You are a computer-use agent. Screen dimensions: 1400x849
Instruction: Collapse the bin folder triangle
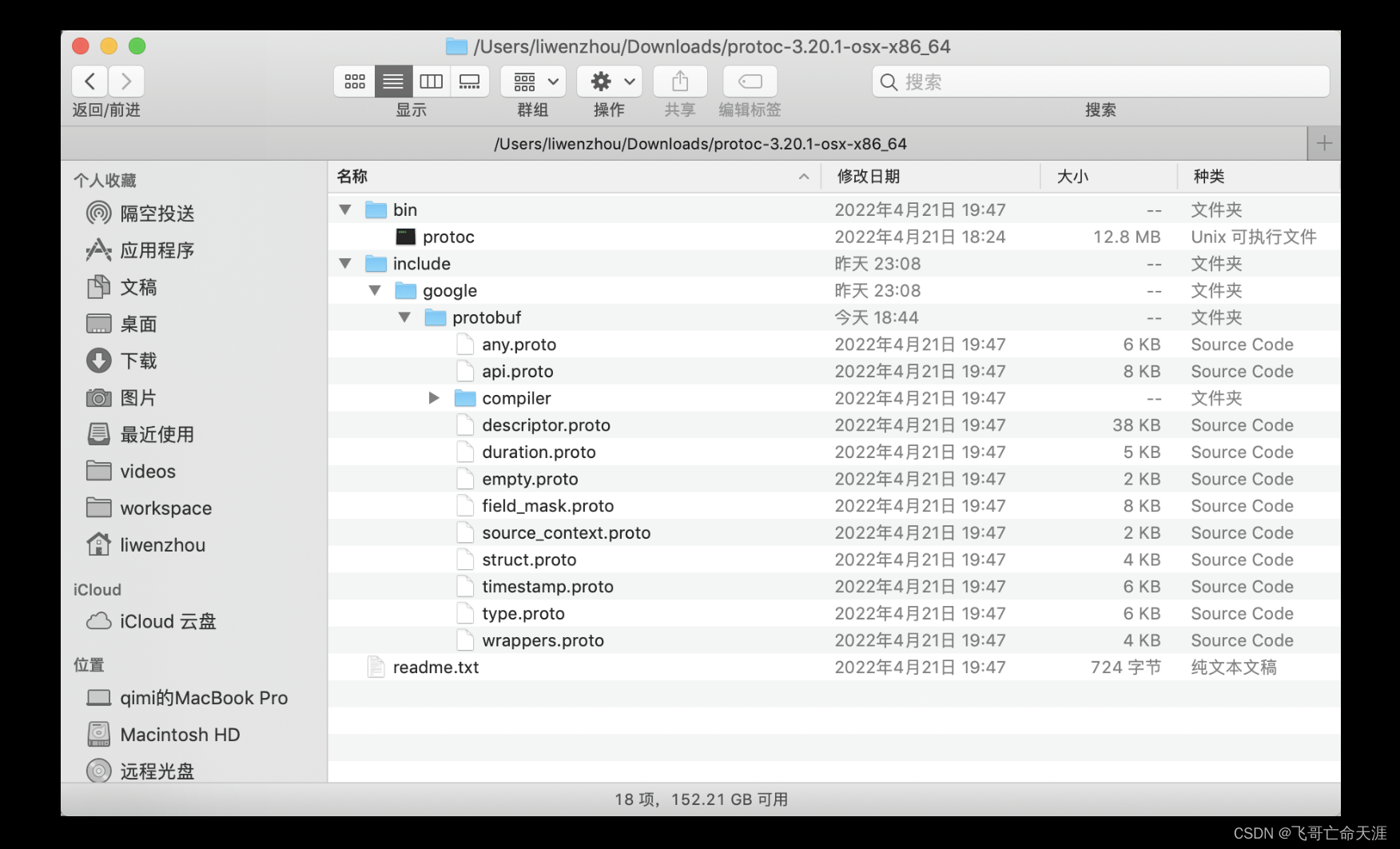tap(345, 209)
